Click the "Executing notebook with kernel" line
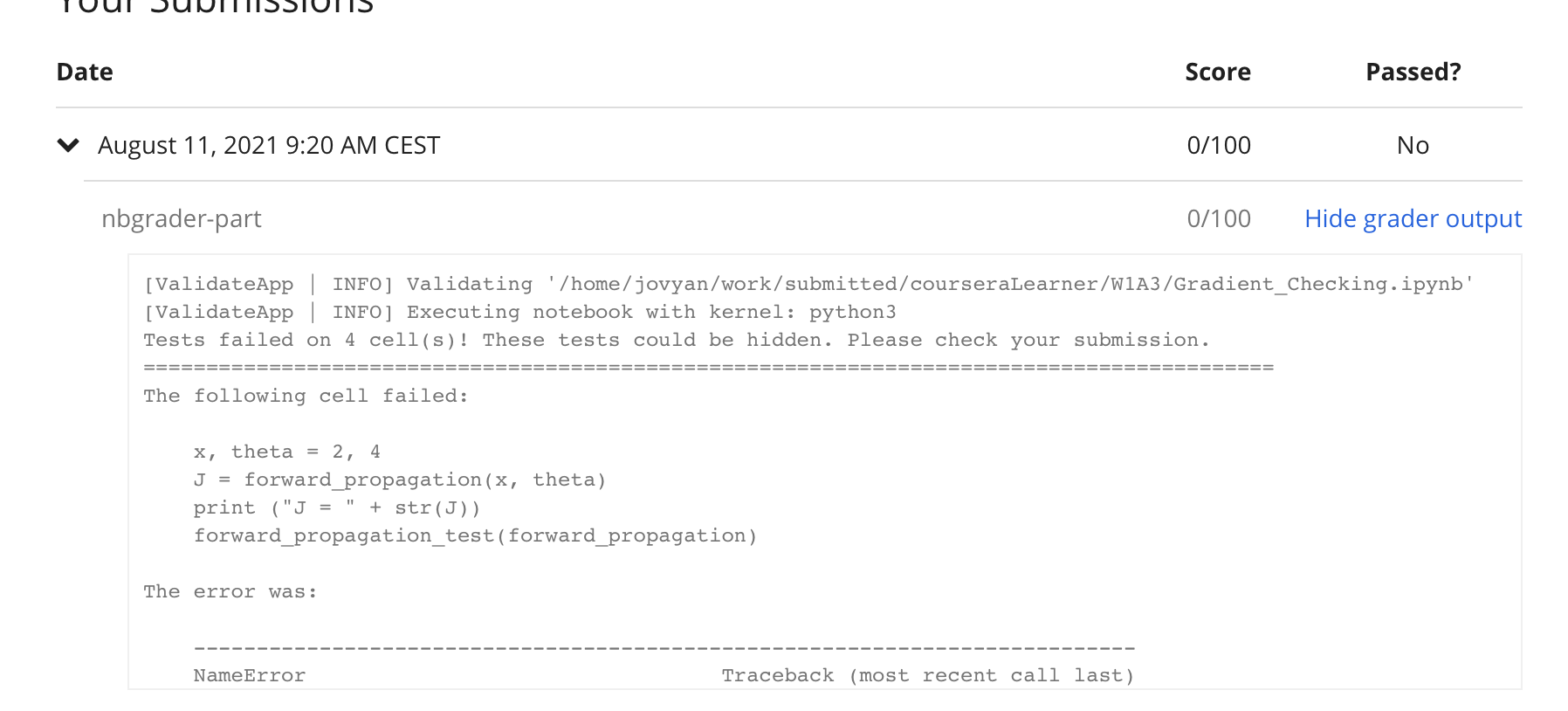This screenshot has height=711, width=1568. click(519, 312)
